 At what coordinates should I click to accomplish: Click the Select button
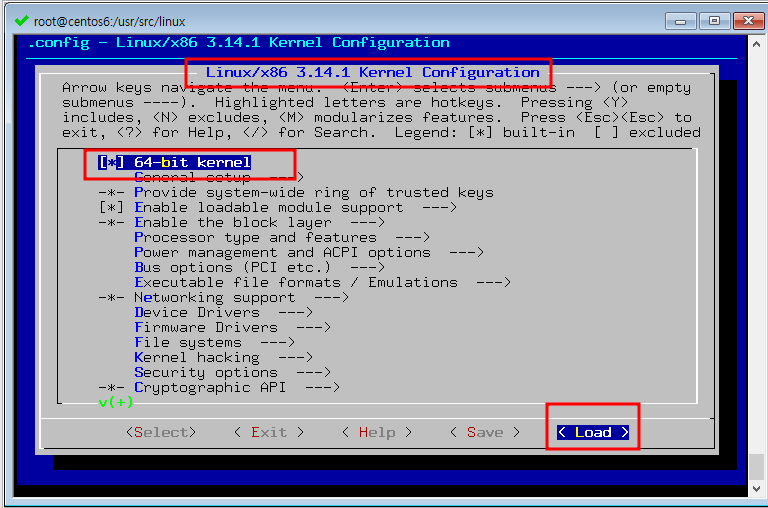click(x=161, y=432)
